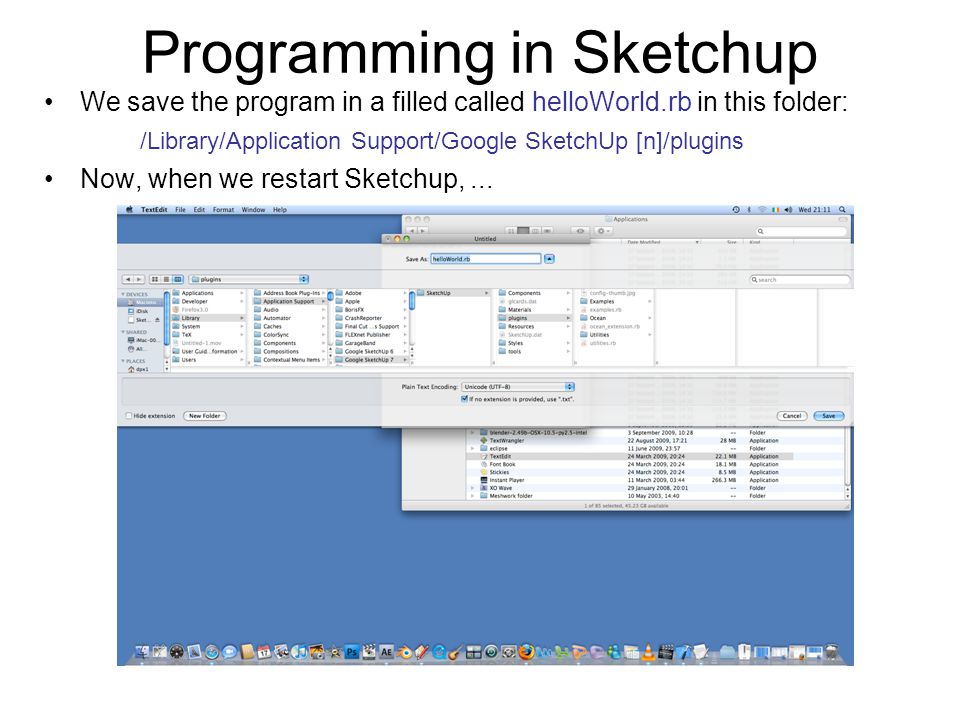960x720 pixels.
Task: Open Photoshop from the Dock
Action: [x=351, y=653]
